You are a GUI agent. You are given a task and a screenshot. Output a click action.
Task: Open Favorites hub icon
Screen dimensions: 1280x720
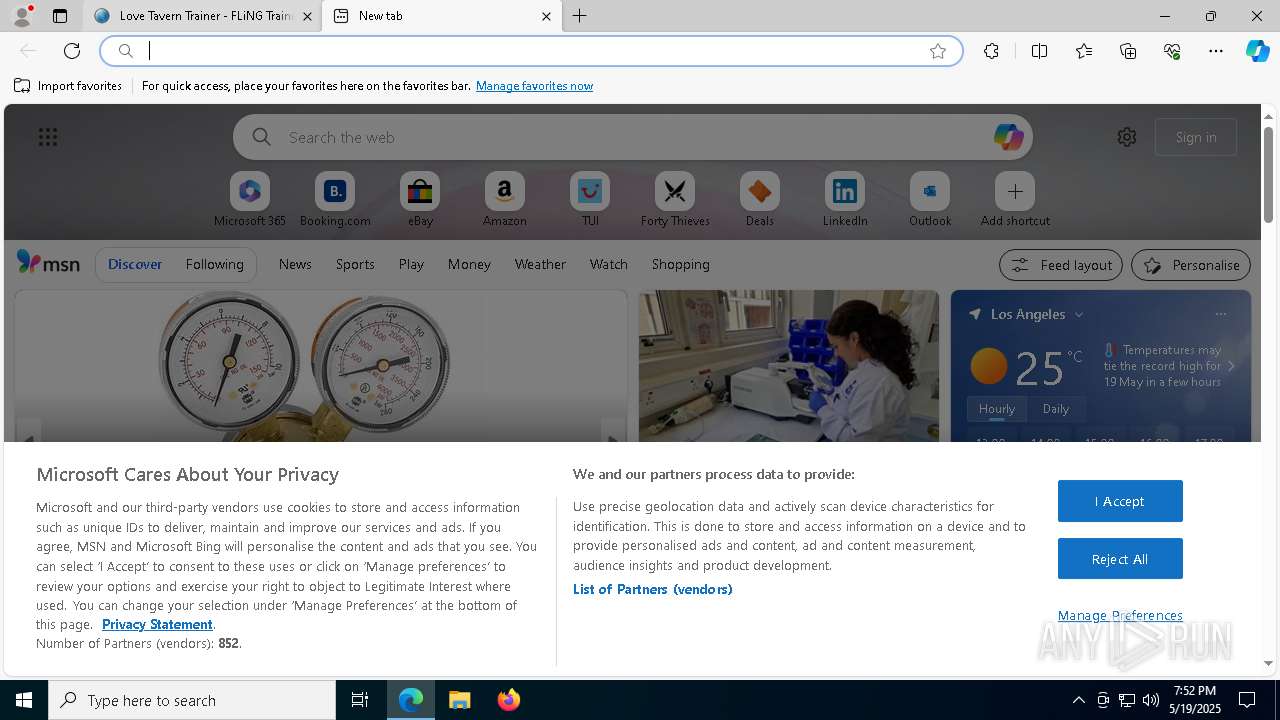(x=1084, y=51)
